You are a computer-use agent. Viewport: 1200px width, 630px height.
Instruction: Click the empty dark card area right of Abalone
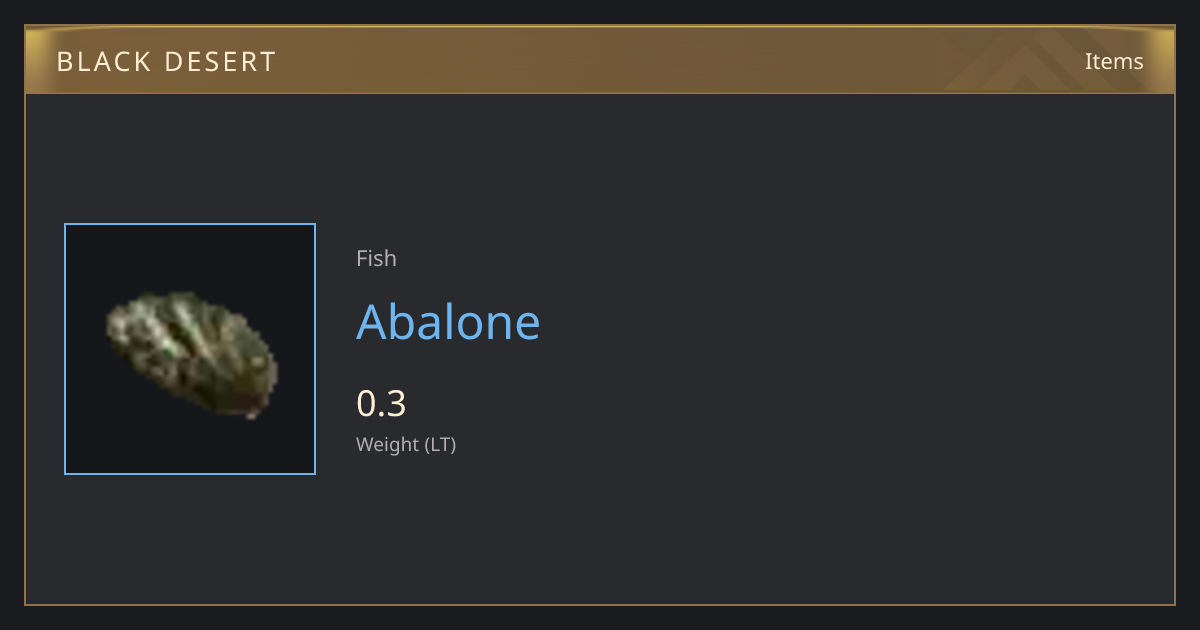(x=850, y=322)
